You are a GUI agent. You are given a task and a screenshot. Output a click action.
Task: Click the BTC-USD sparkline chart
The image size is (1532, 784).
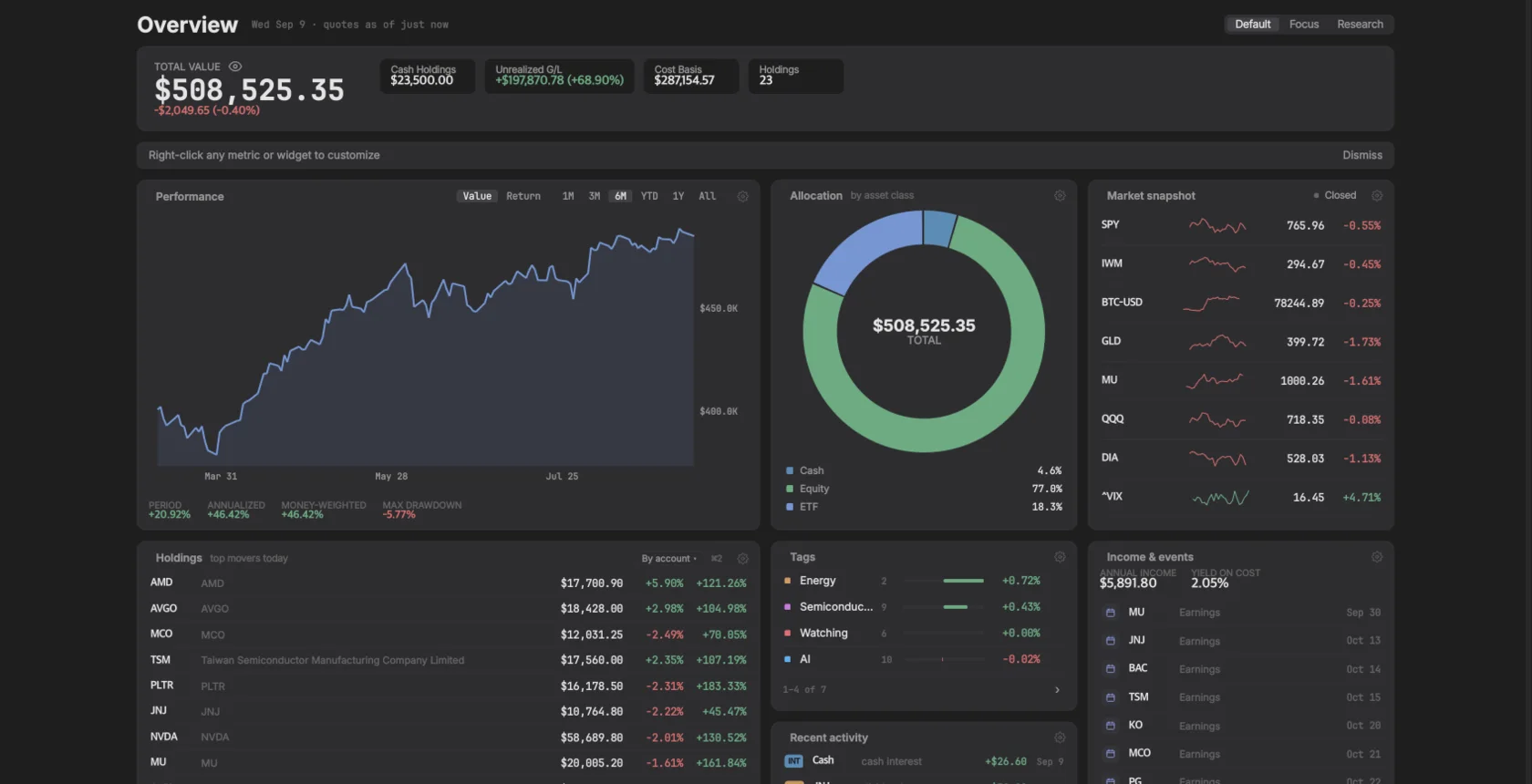[x=1211, y=303]
